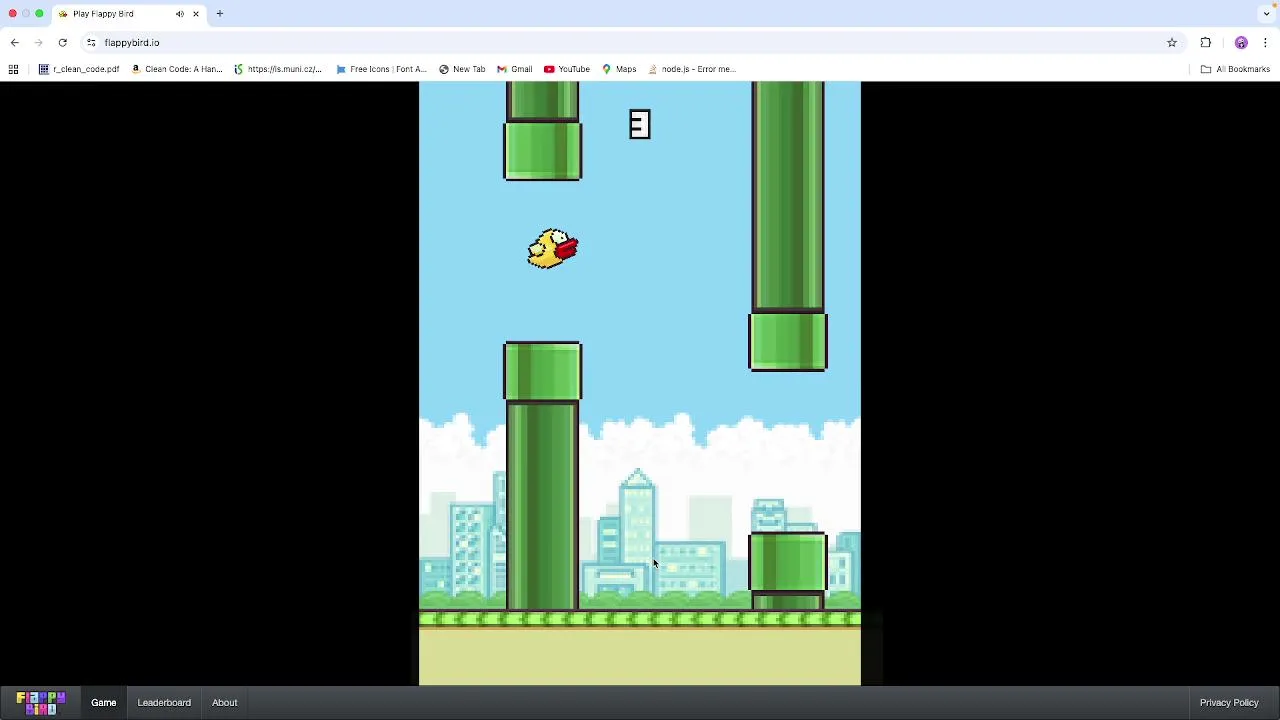Image resolution: width=1280 pixels, height=720 pixels.
Task: Open the Apps grid shortcut
Action: [x=13, y=69]
